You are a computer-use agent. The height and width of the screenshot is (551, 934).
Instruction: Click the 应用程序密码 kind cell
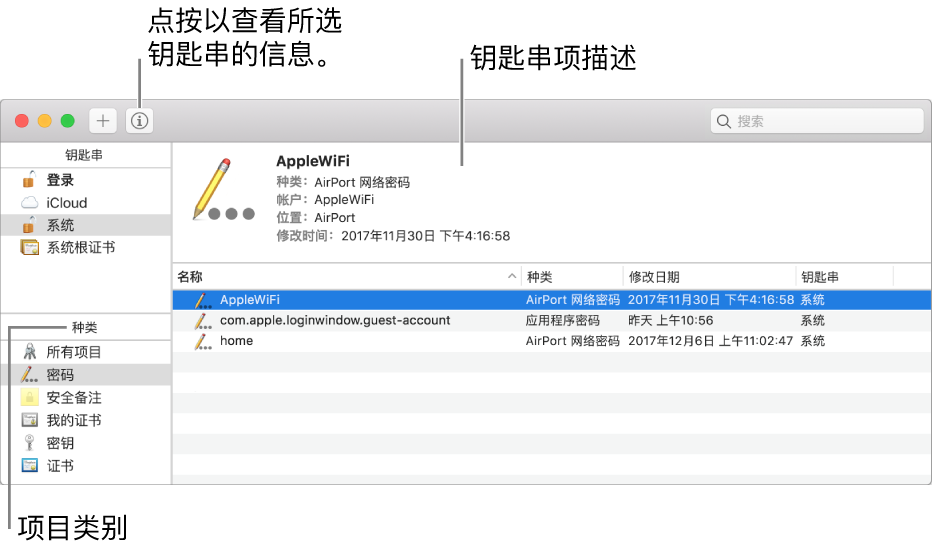pos(562,320)
